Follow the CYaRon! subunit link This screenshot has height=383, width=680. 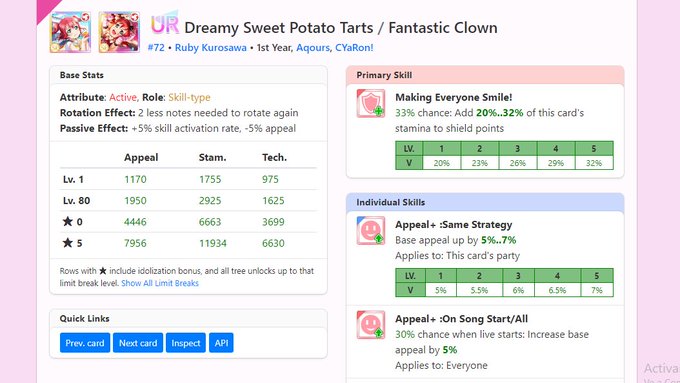pos(354,48)
